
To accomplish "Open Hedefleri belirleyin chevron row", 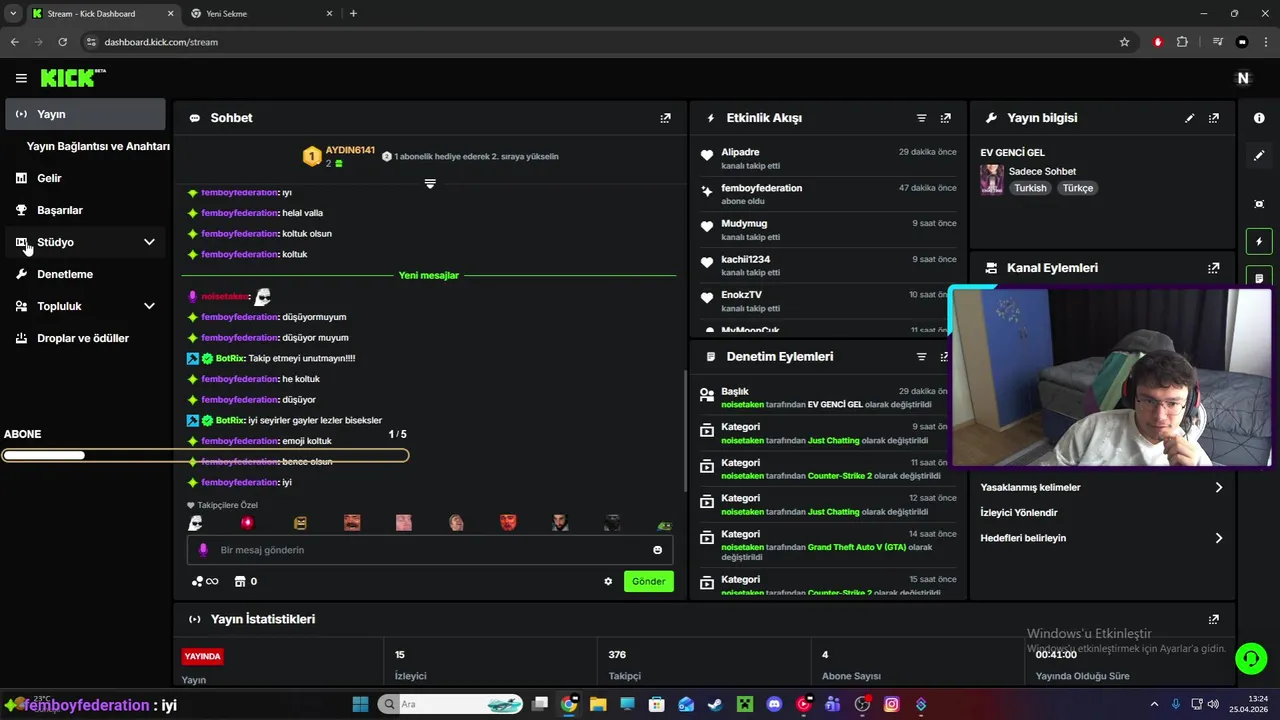I will point(1102,538).
